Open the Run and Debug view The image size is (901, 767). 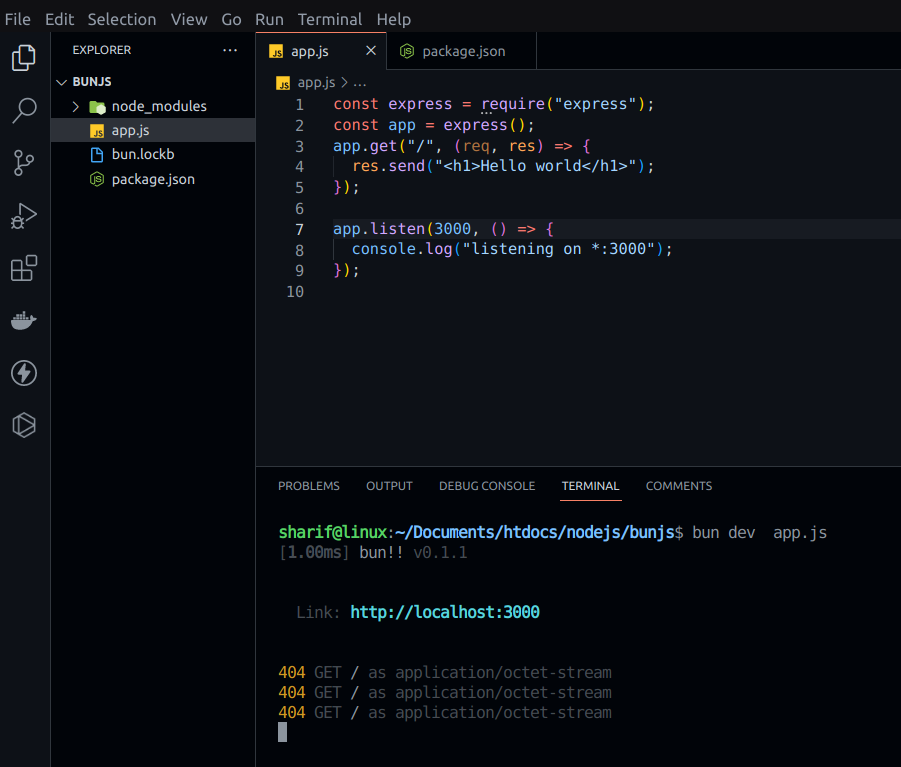point(24,216)
